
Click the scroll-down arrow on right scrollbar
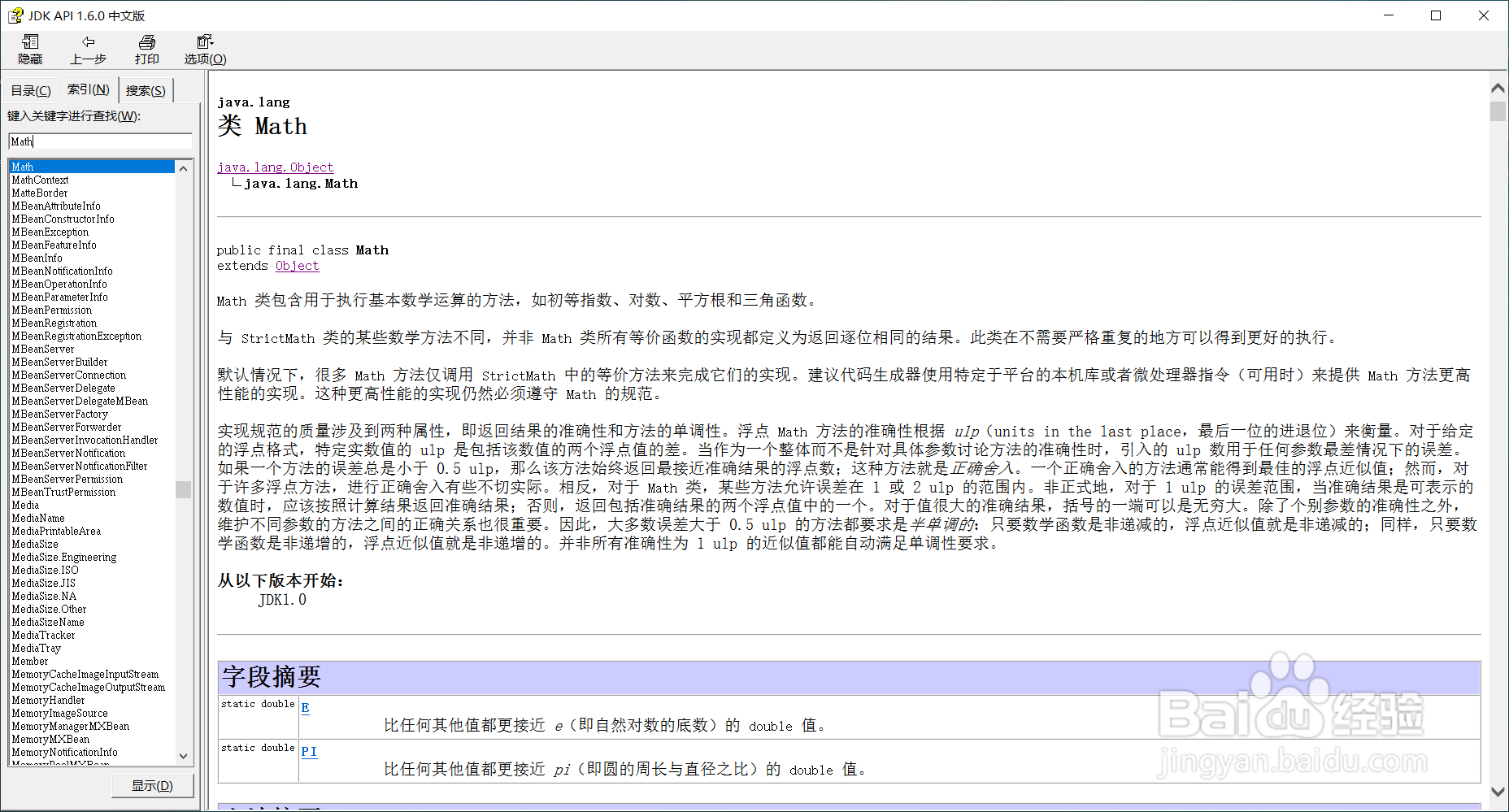point(1497,792)
